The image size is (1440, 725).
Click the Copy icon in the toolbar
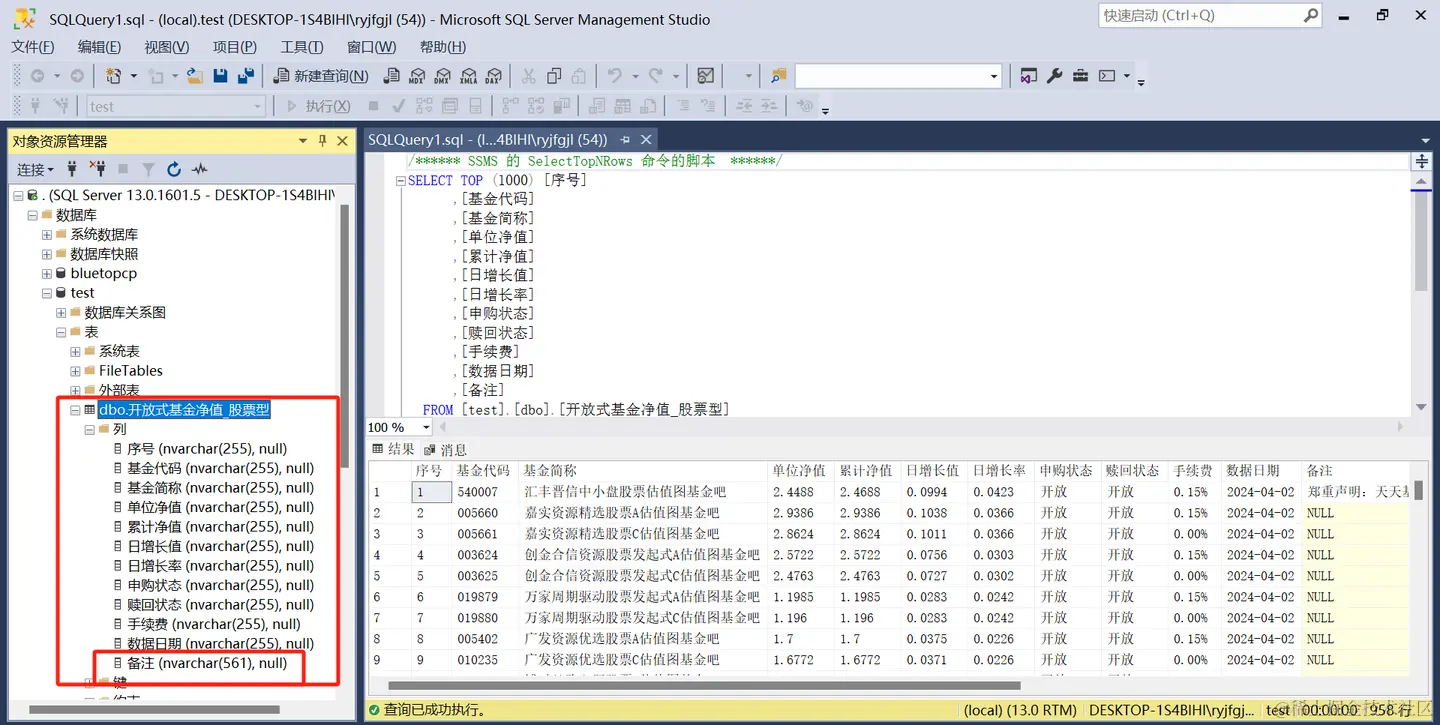(x=553, y=76)
